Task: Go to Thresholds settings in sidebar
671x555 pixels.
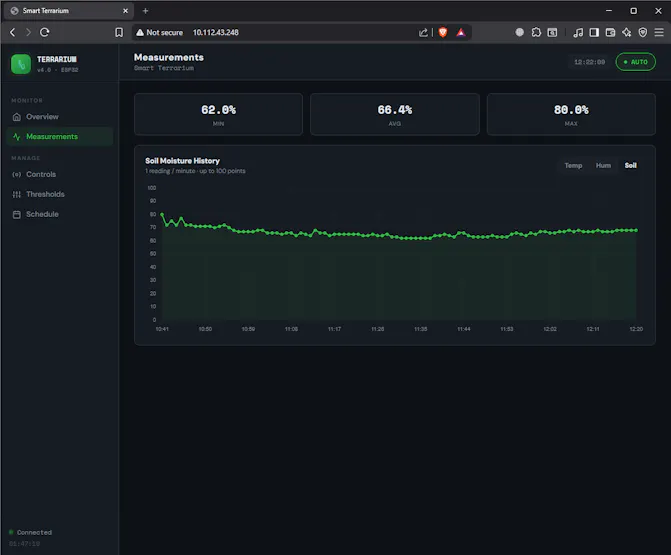Action: pyautogui.click(x=45, y=195)
